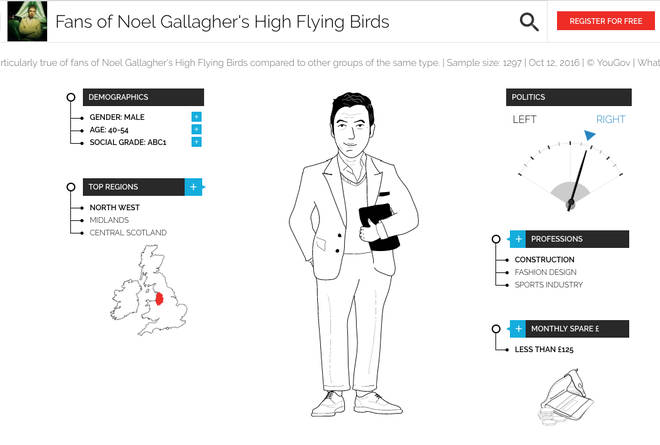Expand the Age 40-54 plus button
The height and width of the screenshot is (445, 660).
coord(196,129)
